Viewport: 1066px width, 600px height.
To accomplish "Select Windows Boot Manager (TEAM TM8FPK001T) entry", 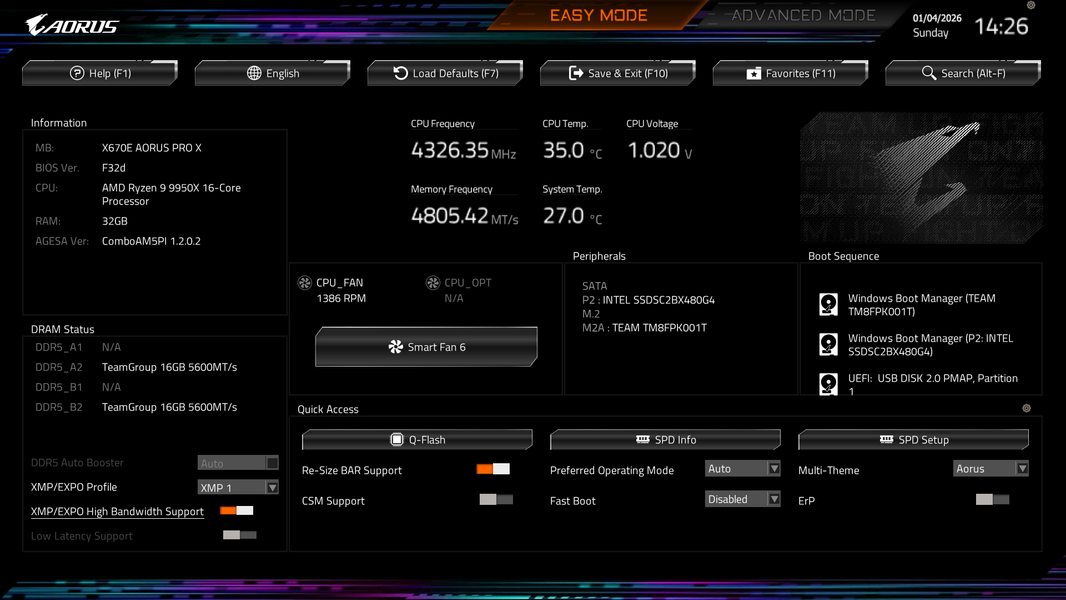I will (921, 304).
